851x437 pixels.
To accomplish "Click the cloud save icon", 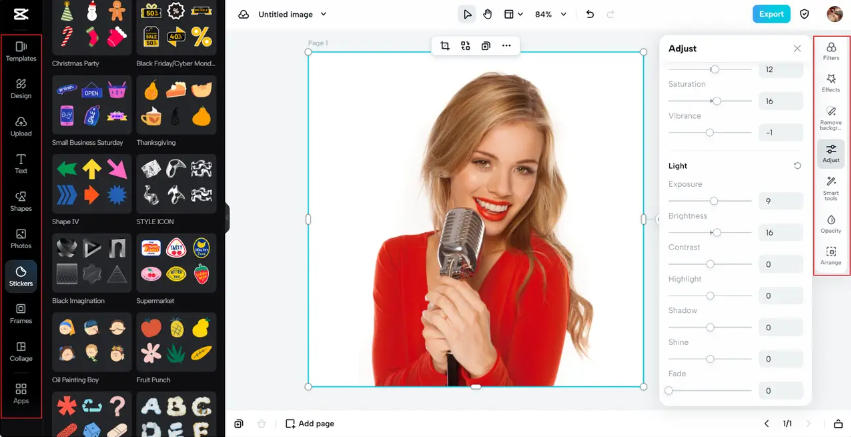I will 244,15.
